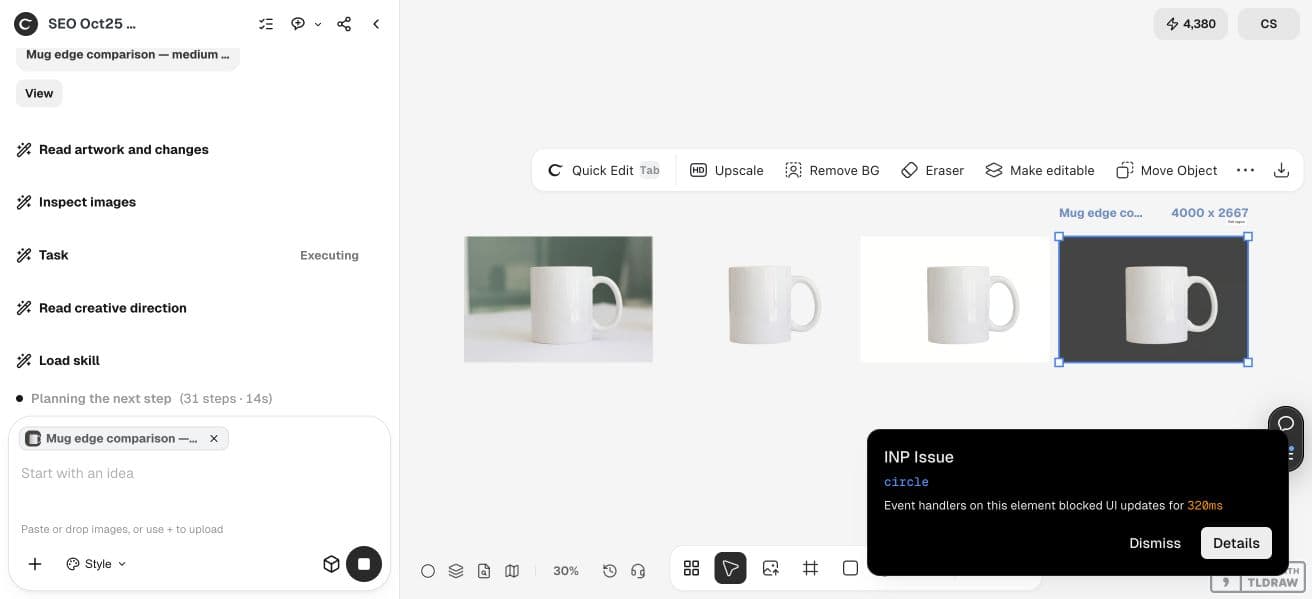The width and height of the screenshot is (1312, 599).
Task: Click the circle icon in the bottom bar
Action: [428, 570]
